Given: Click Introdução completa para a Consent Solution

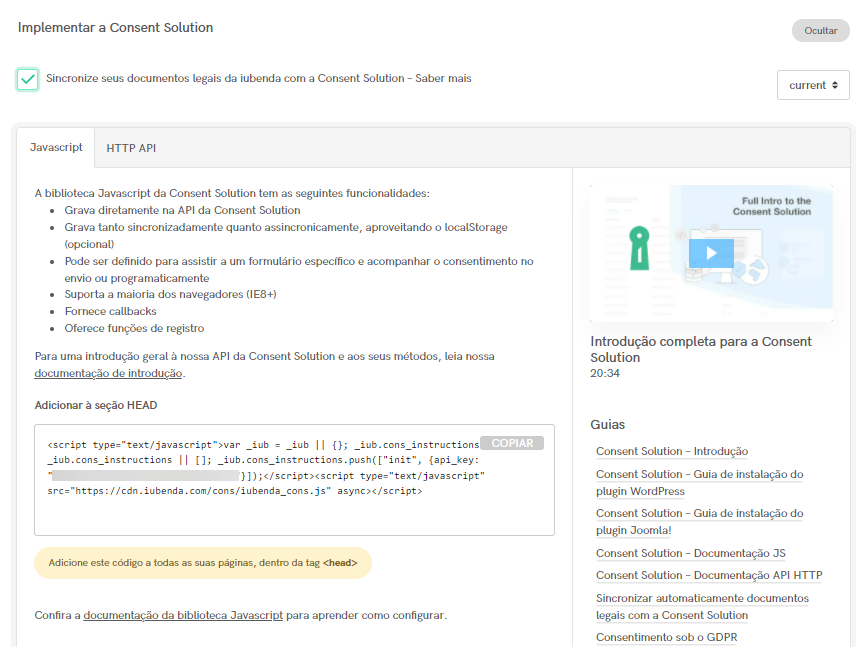Looking at the screenshot, I should coord(702,349).
